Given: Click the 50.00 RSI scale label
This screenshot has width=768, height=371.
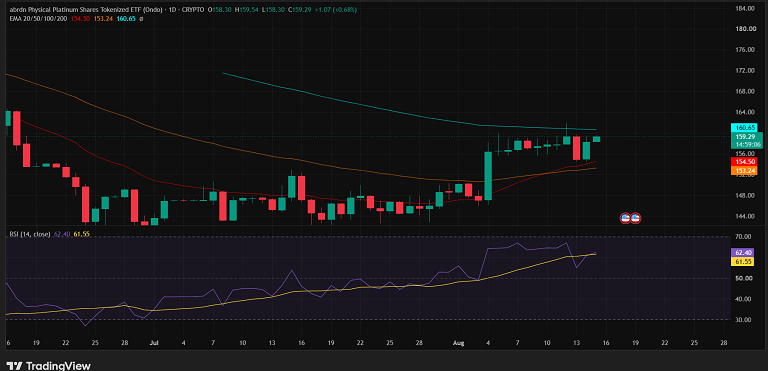Looking at the screenshot, I should point(744,278).
